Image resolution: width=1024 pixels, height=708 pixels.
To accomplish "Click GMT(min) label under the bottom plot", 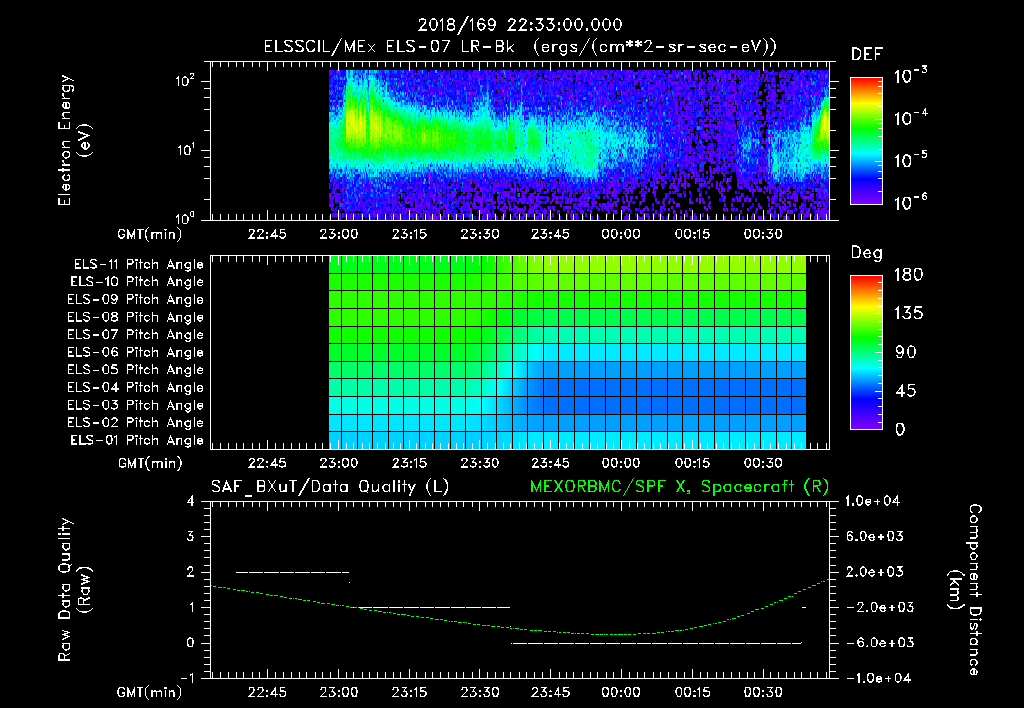I will pyautogui.click(x=150, y=692).
